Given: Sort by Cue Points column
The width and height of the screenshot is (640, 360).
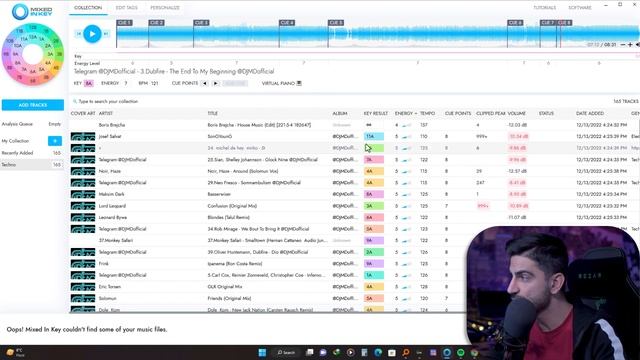Looking at the screenshot, I should (458, 113).
